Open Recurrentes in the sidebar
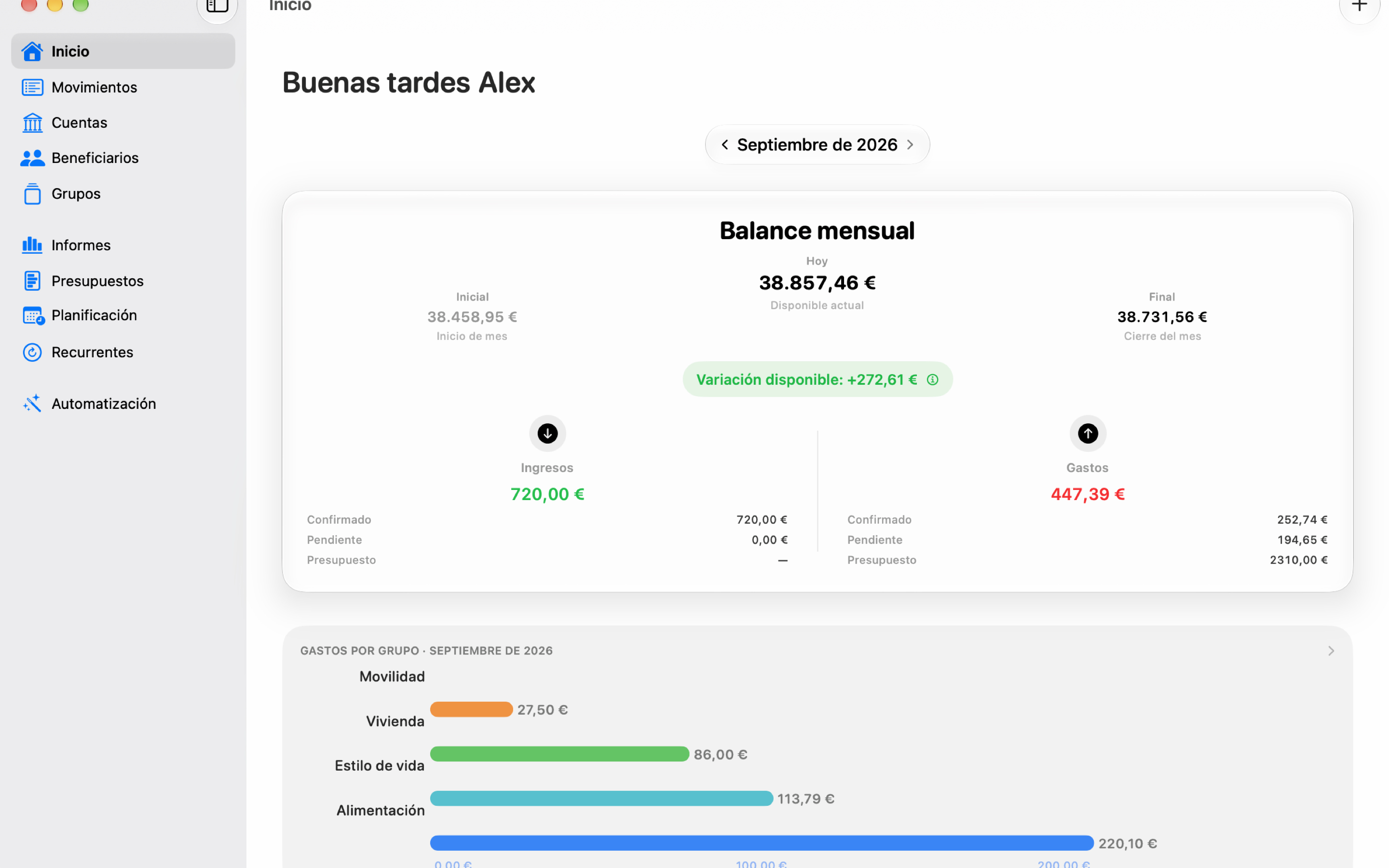 tap(123, 352)
